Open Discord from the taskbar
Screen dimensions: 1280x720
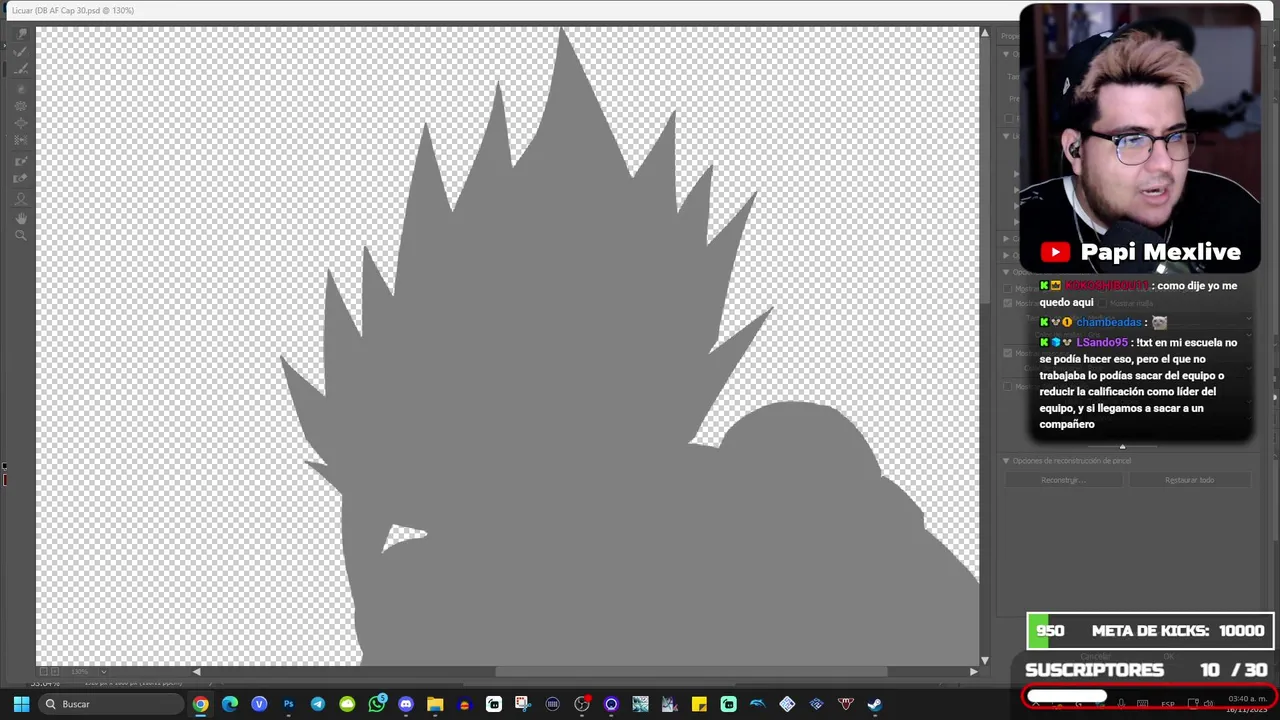[x=406, y=704]
